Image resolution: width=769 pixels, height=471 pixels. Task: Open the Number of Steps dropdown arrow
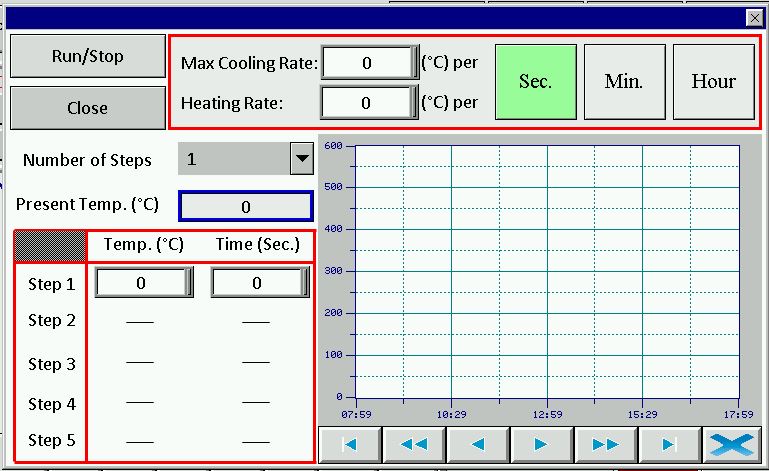(302, 158)
